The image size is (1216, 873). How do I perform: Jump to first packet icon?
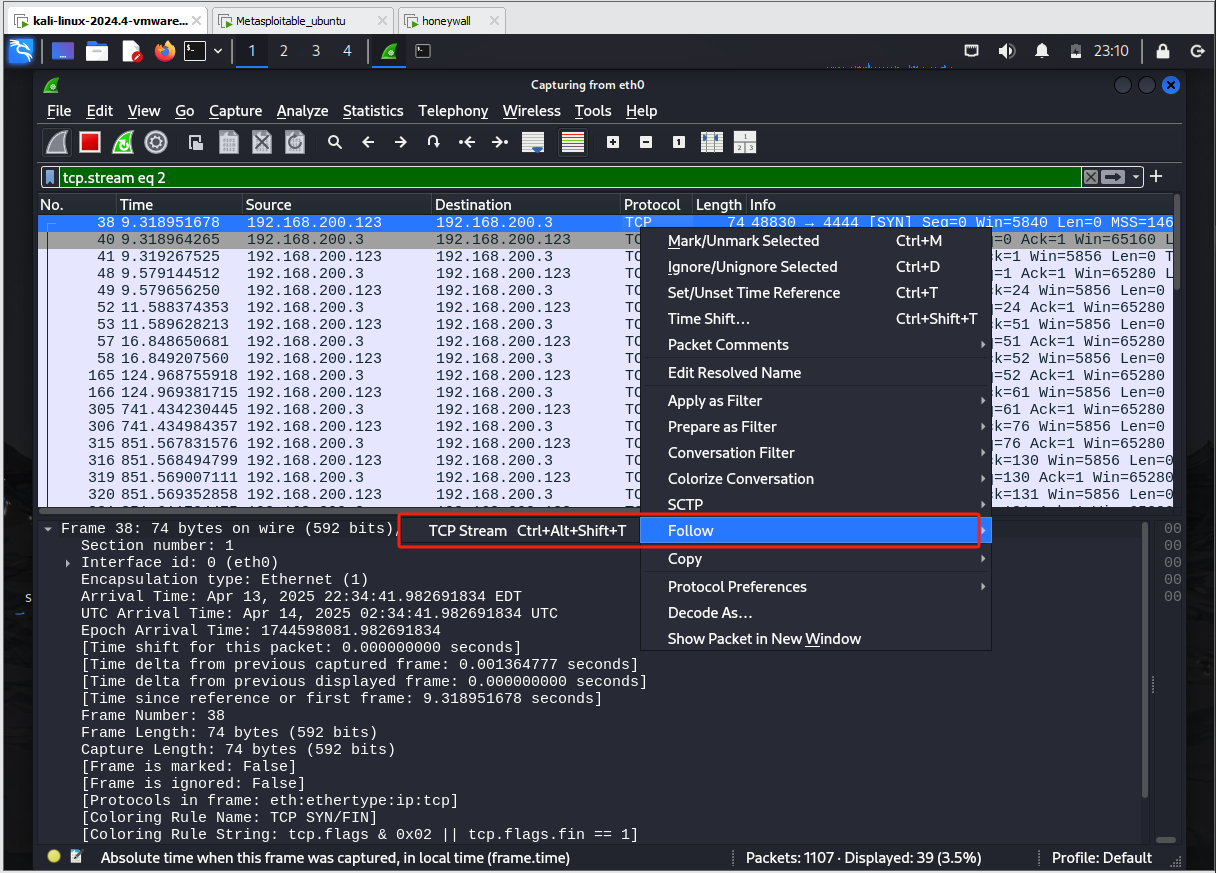466,142
